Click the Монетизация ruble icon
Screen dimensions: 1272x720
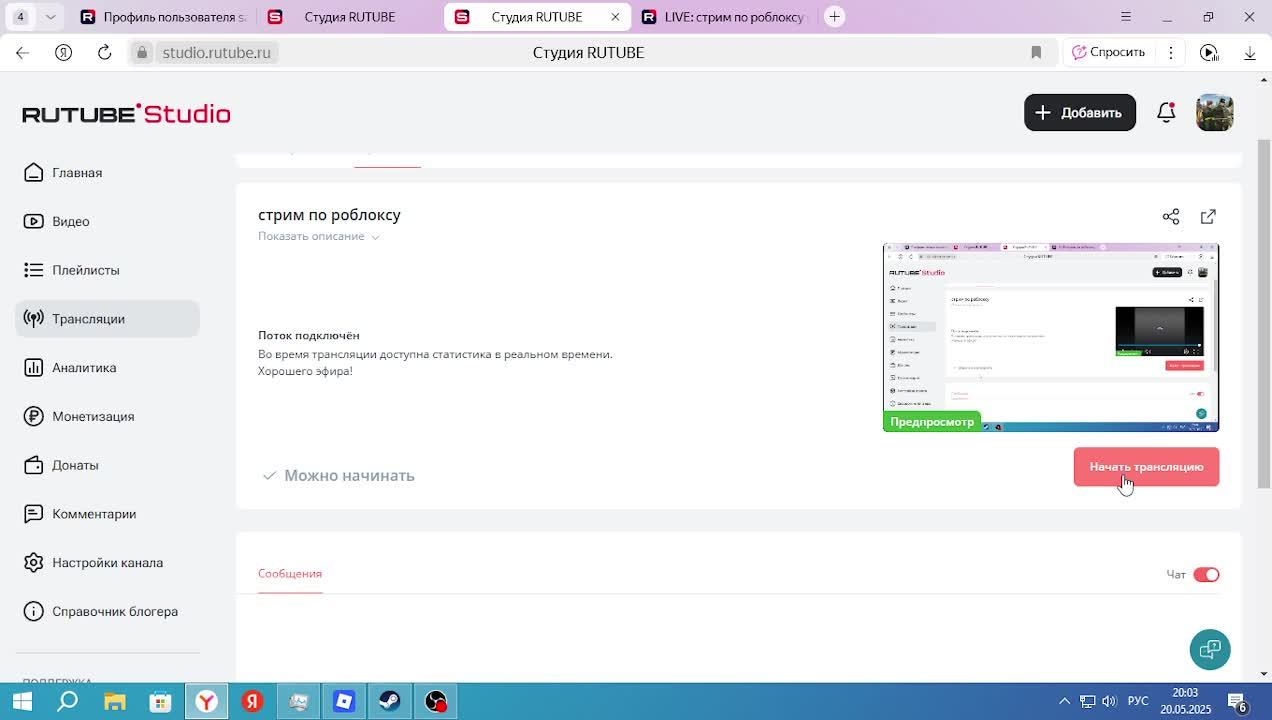click(x=34, y=416)
